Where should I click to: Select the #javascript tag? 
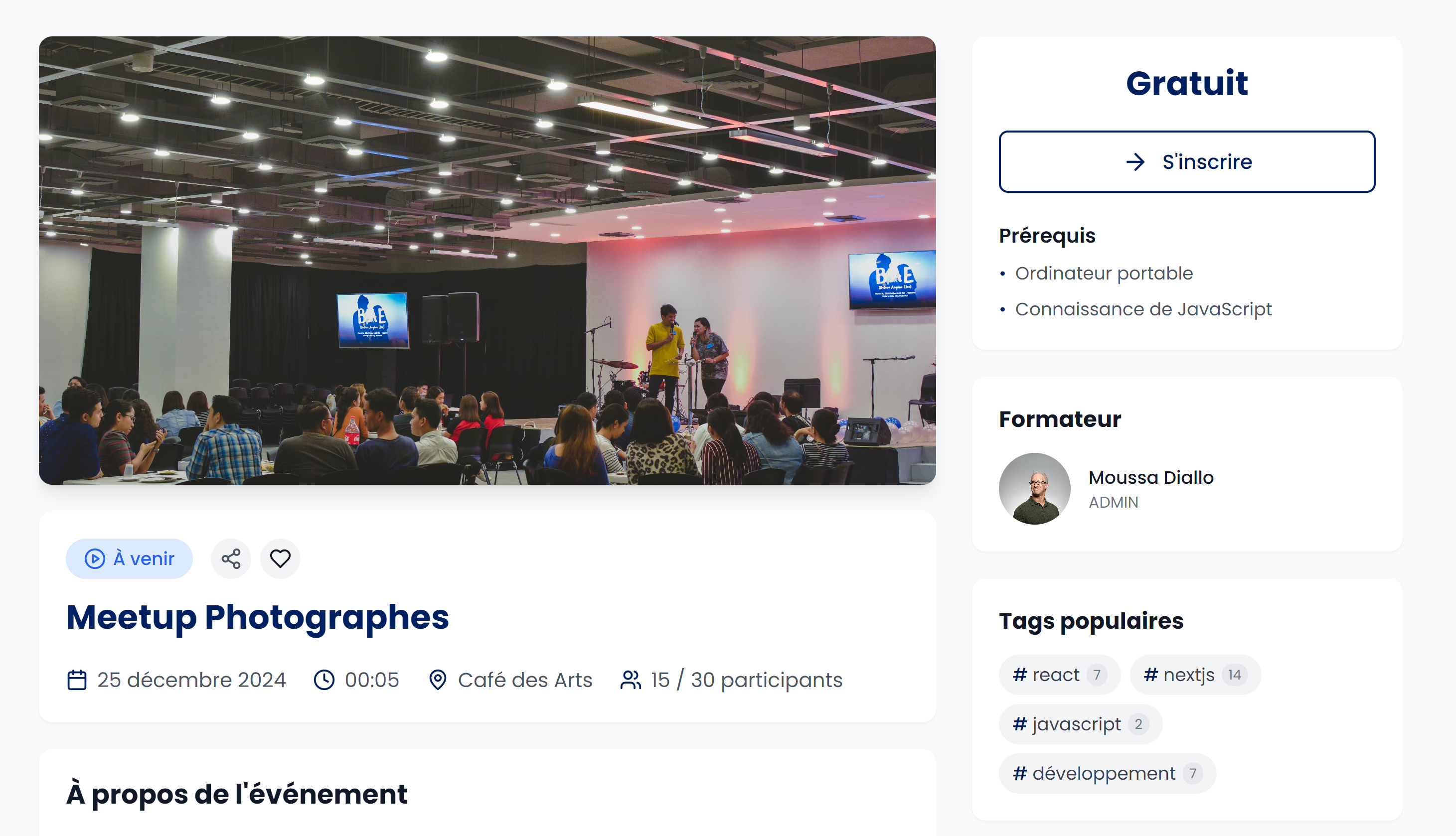pos(1079,724)
